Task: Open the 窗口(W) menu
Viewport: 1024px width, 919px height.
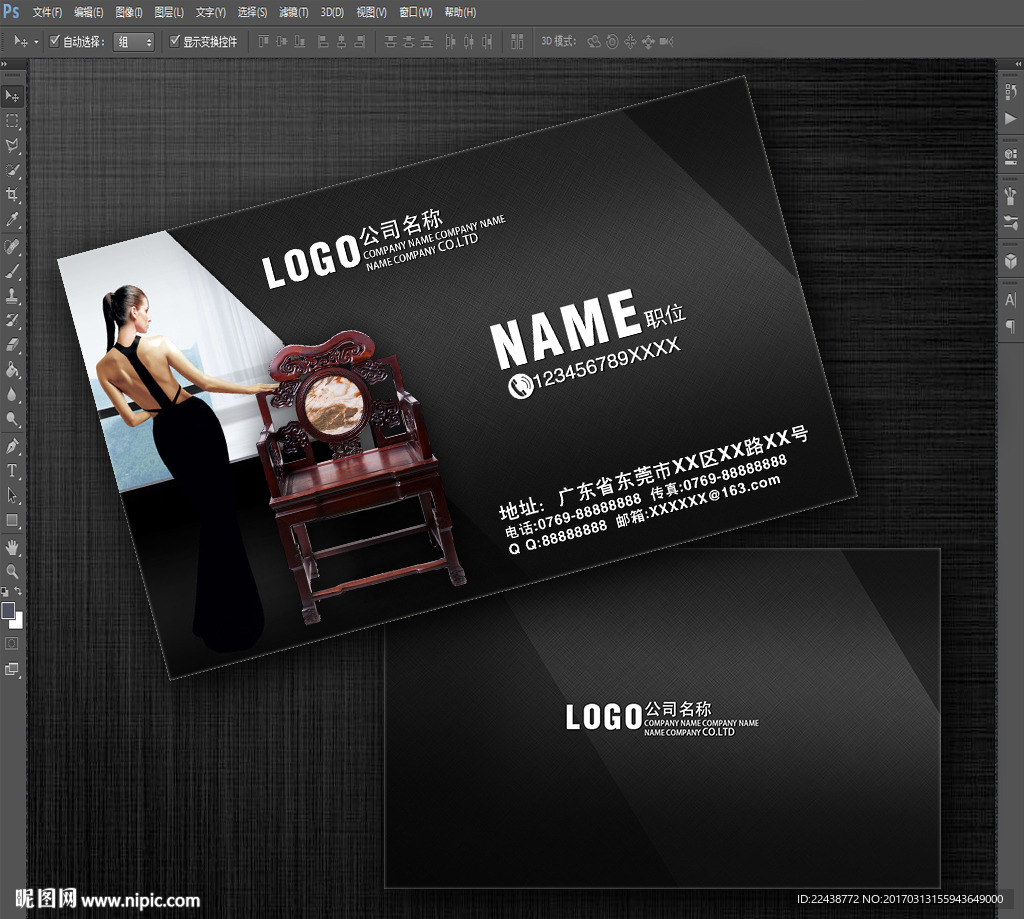Action: (416, 12)
